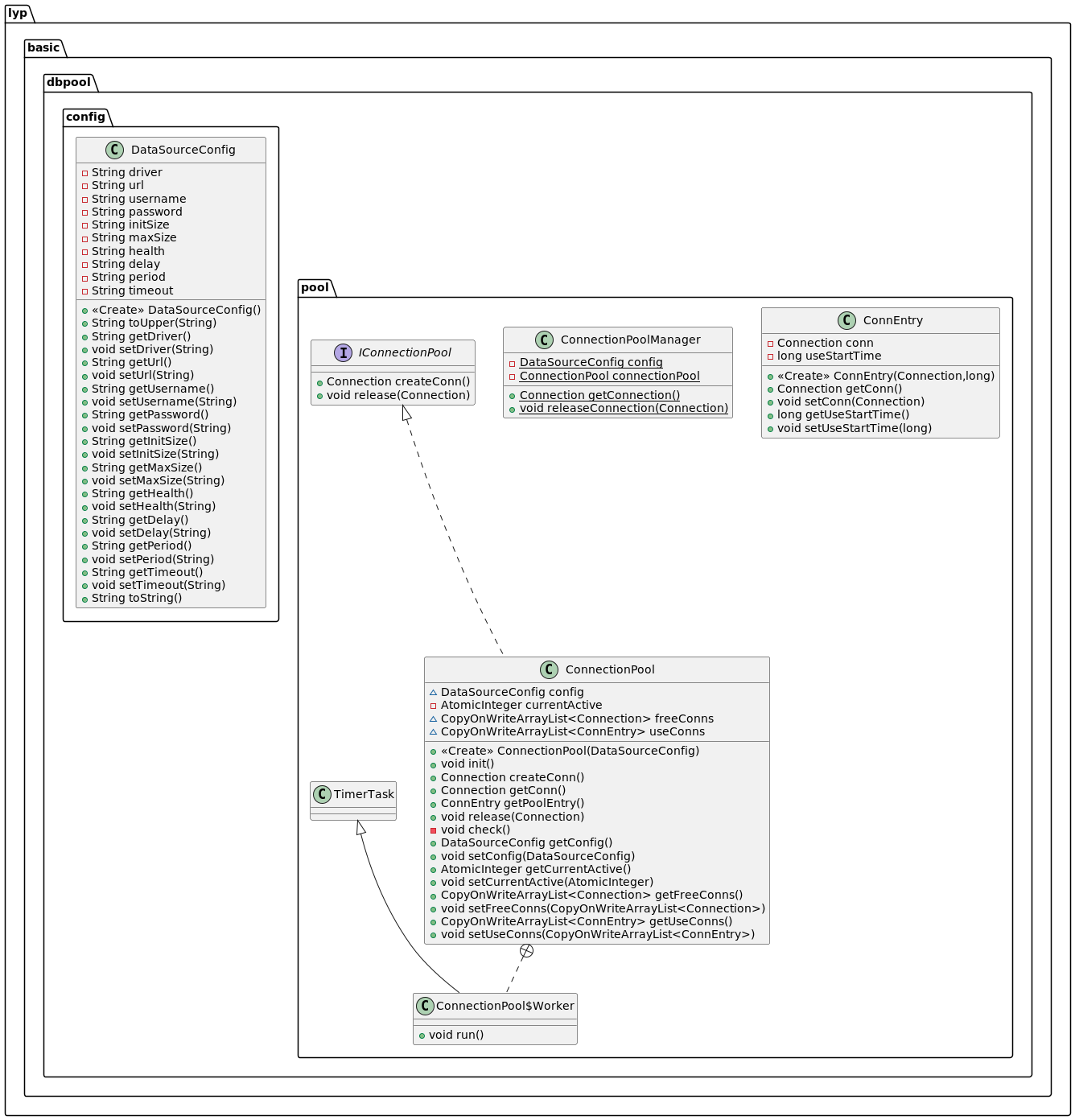This screenshot has width=1075, height=1120.
Task: Click the underlined DataSourceConfig config field
Action: tap(591, 362)
